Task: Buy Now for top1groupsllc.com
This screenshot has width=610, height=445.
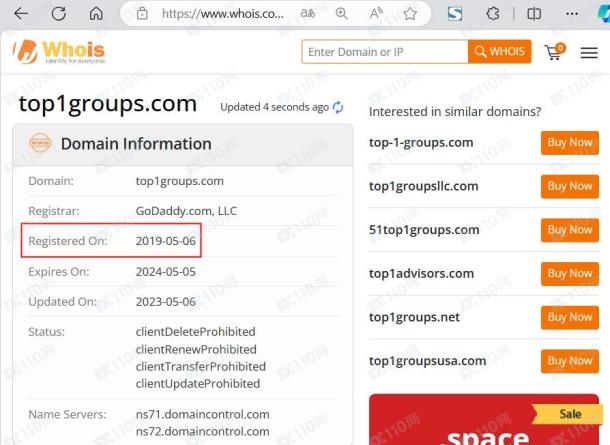Action: click(x=570, y=186)
